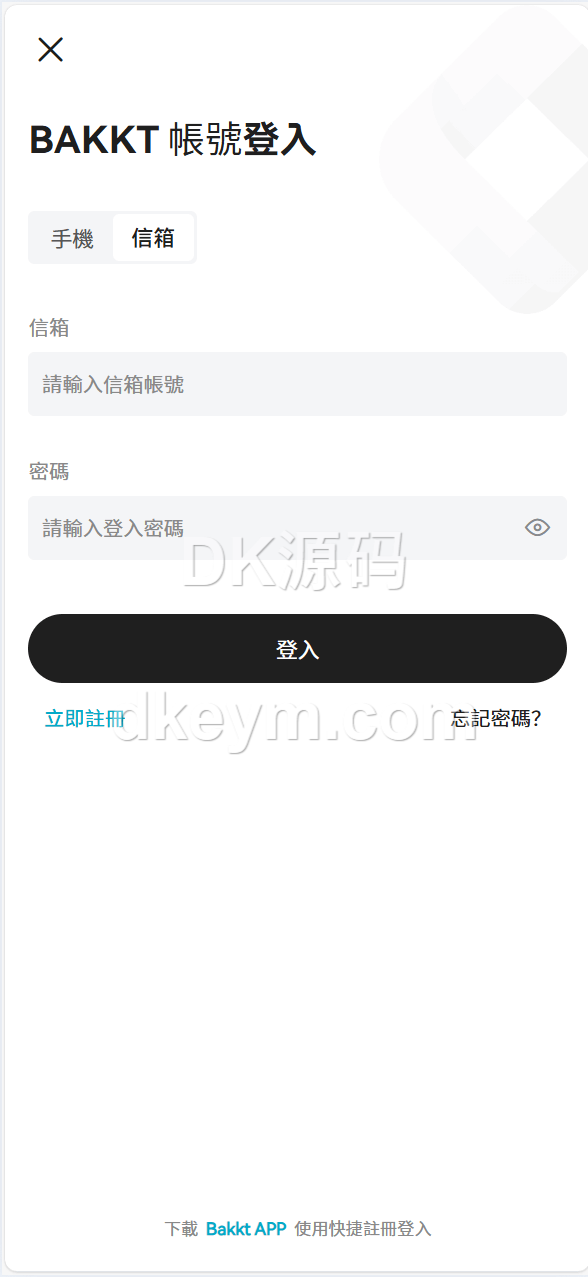Open the Bakkt APP download link
Screen dimensions: 588x1277
click(x=246, y=1229)
